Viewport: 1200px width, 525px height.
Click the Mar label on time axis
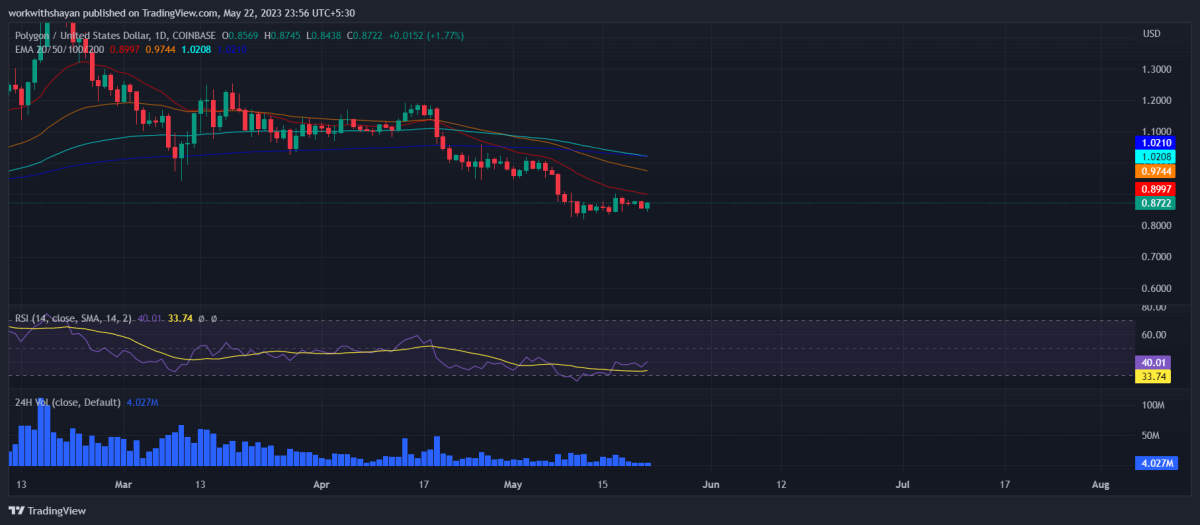tap(123, 484)
